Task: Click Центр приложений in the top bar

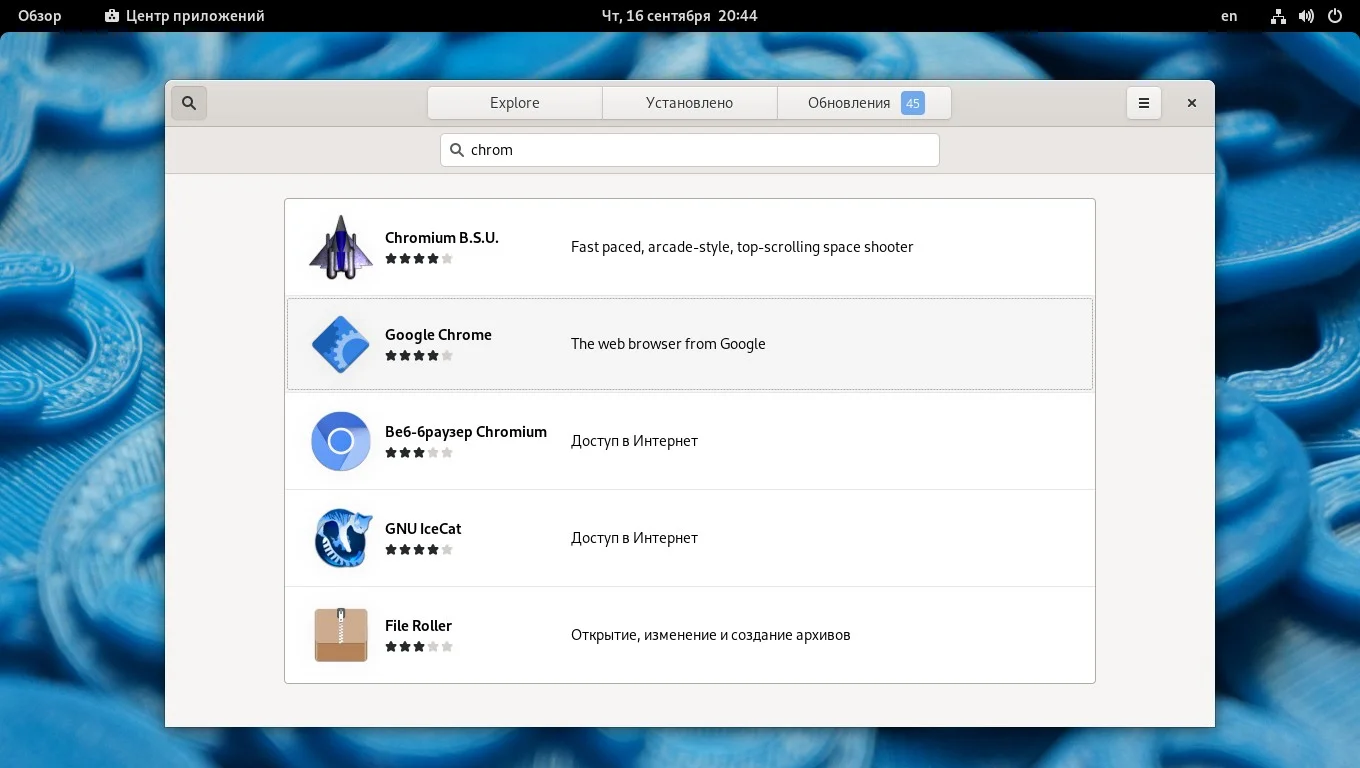Action: tap(183, 15)
